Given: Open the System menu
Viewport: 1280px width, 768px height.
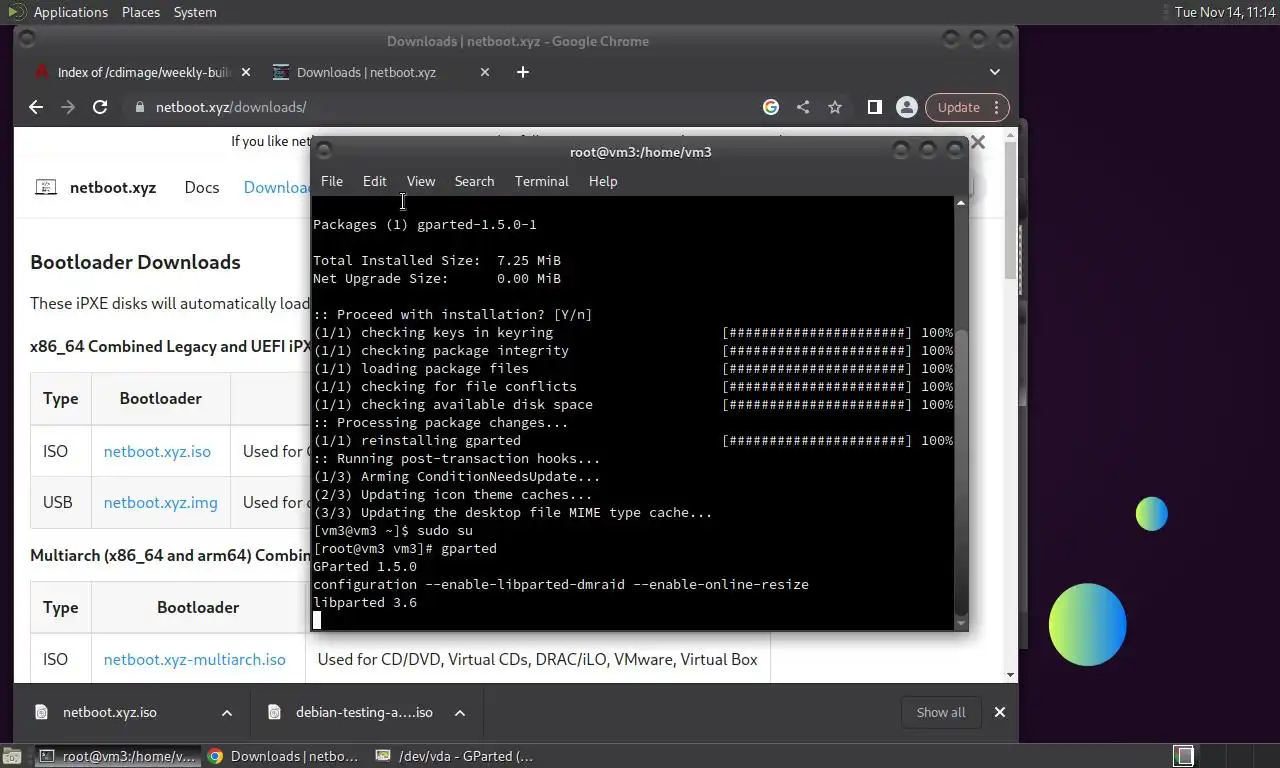Looking at the screenshot, I should (x=195, y=12).
